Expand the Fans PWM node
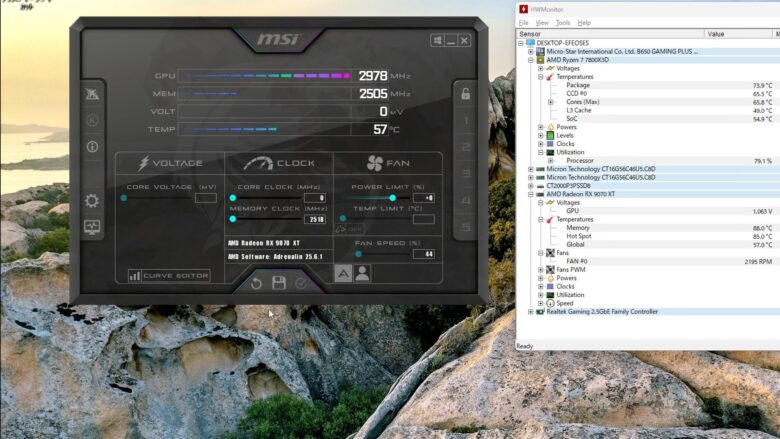Image resolution: width=780 pixels, height=439 pixels. (541, 270)
